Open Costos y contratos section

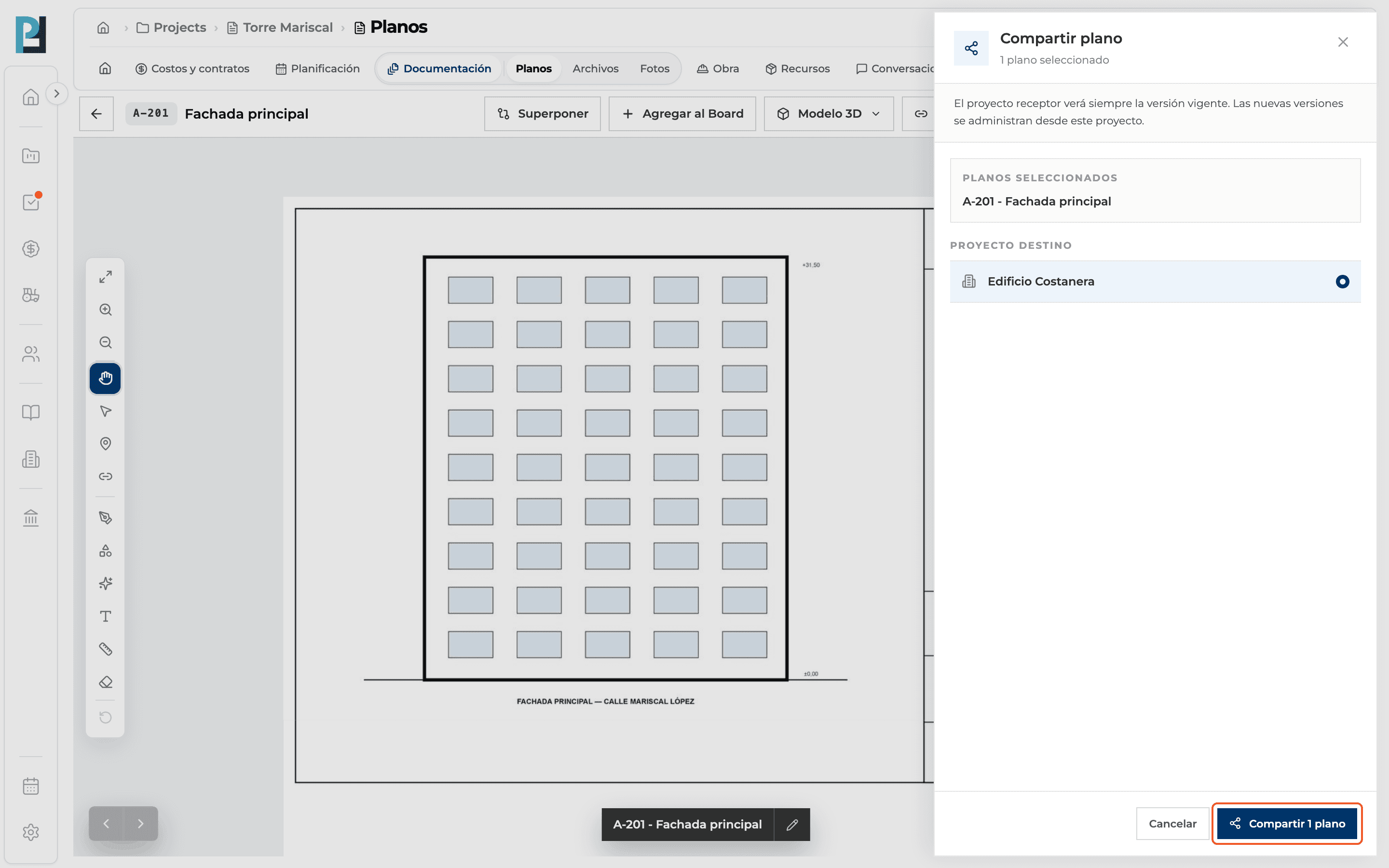[192, 68]
